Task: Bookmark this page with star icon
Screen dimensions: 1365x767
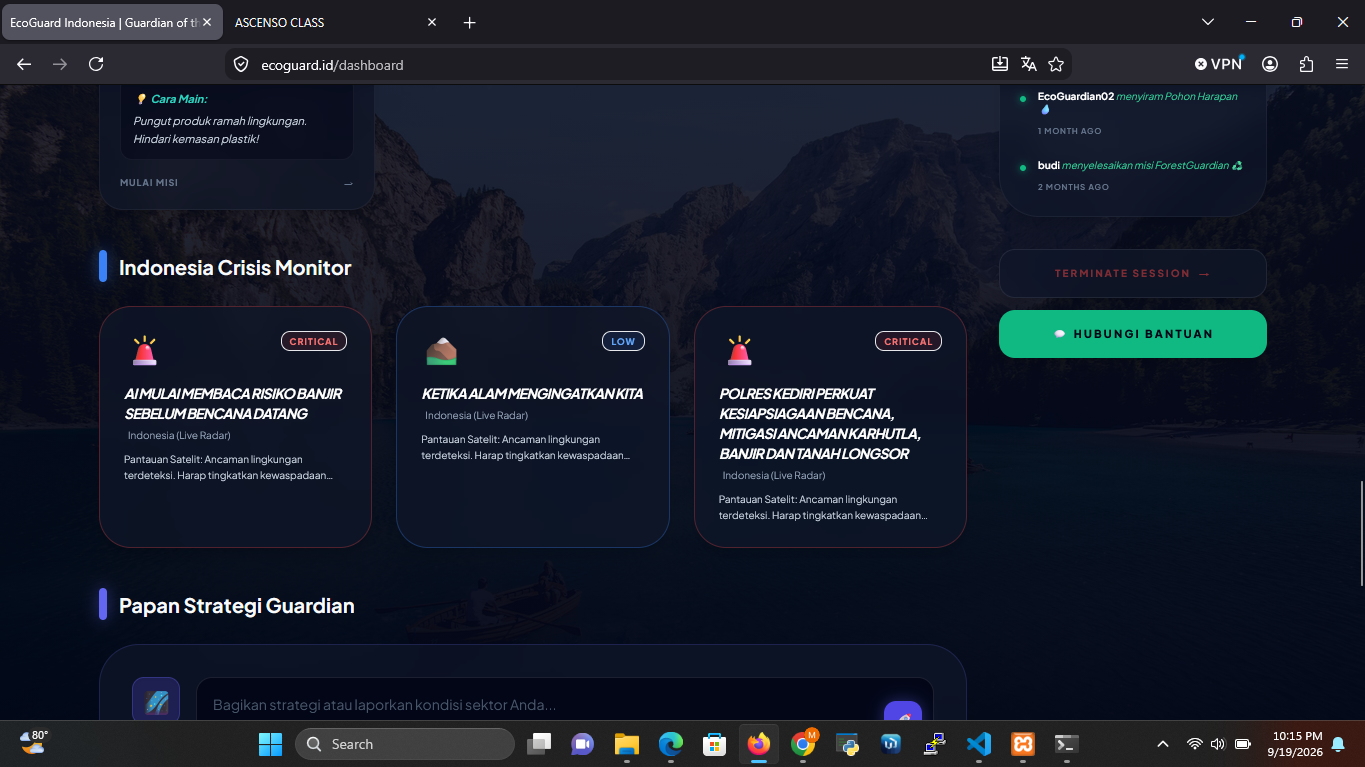Action: pos(1056,64)
